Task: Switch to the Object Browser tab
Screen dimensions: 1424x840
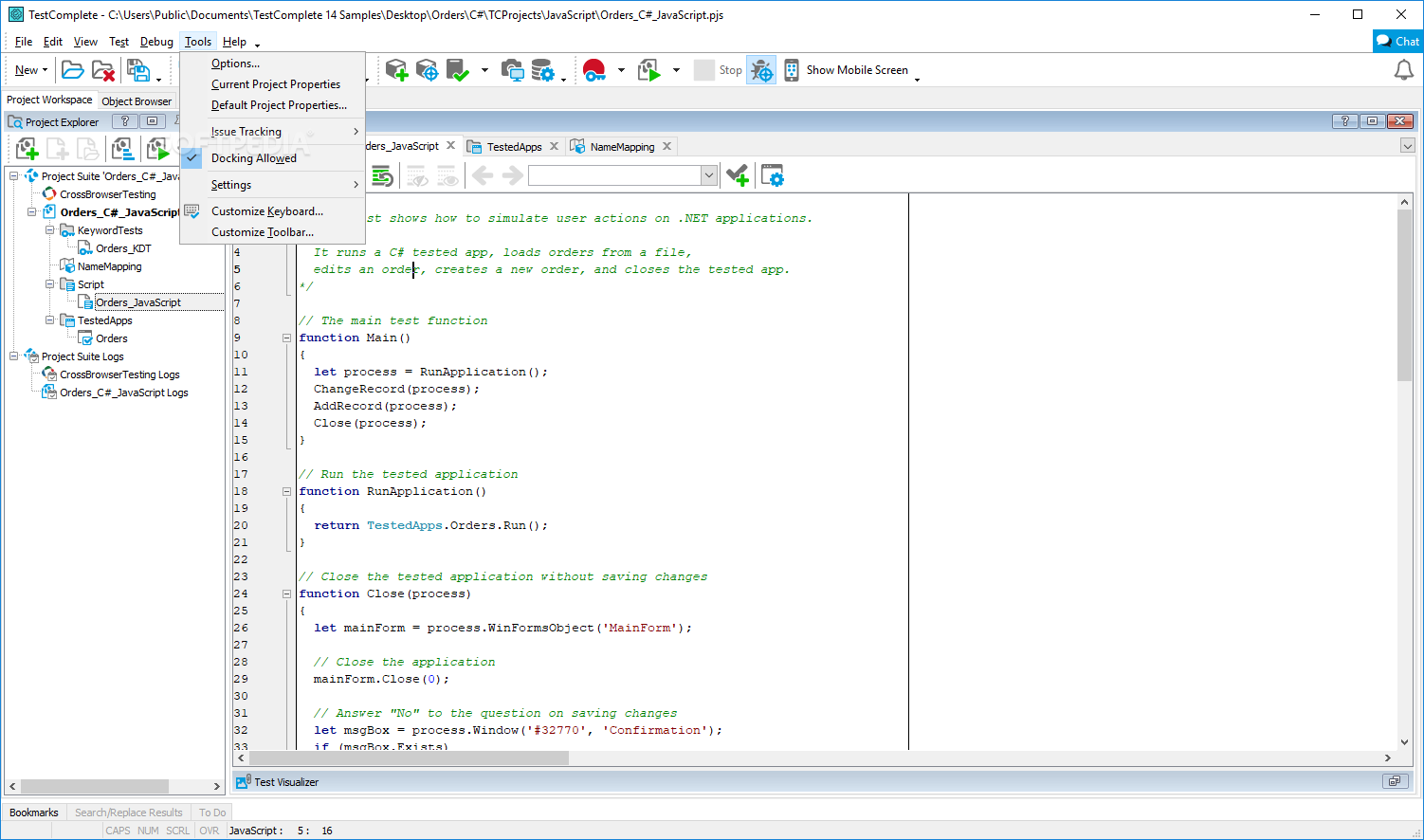Action: tap(137, 100)
